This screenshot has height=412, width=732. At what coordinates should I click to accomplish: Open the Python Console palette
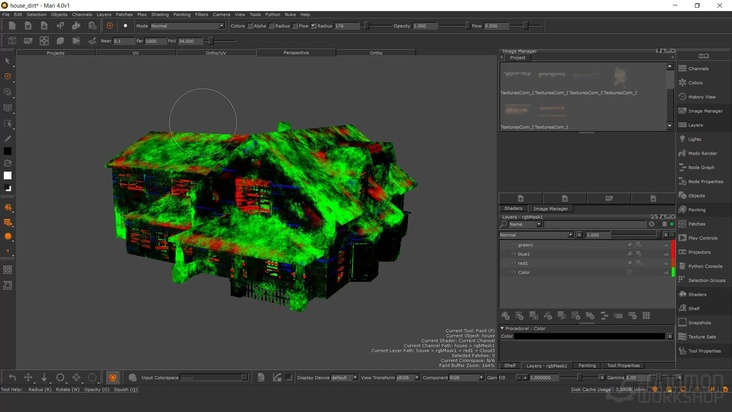point(704,266)
